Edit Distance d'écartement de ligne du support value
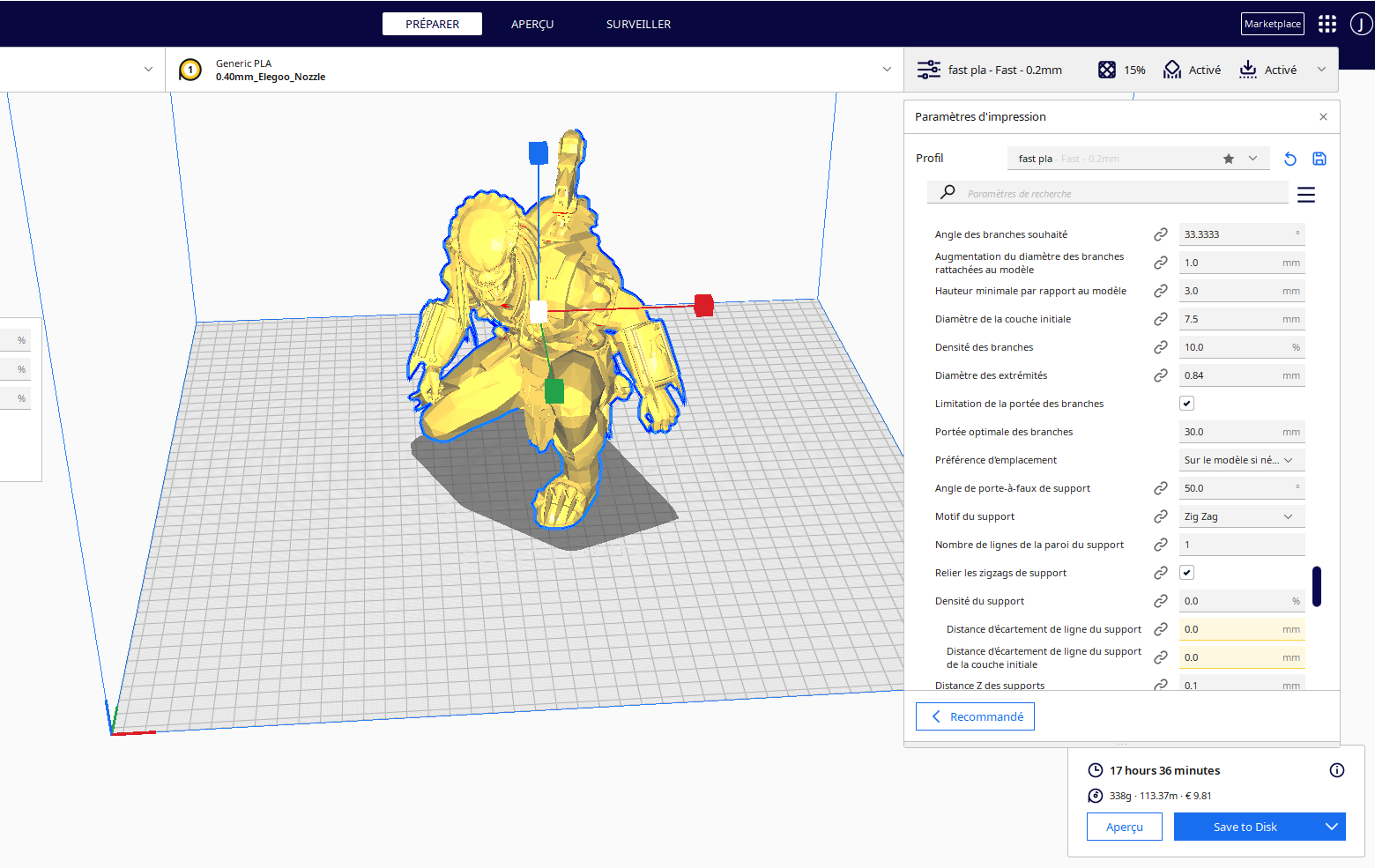The width and height of the screenshot is (1375, 868). pos(1242,629)
